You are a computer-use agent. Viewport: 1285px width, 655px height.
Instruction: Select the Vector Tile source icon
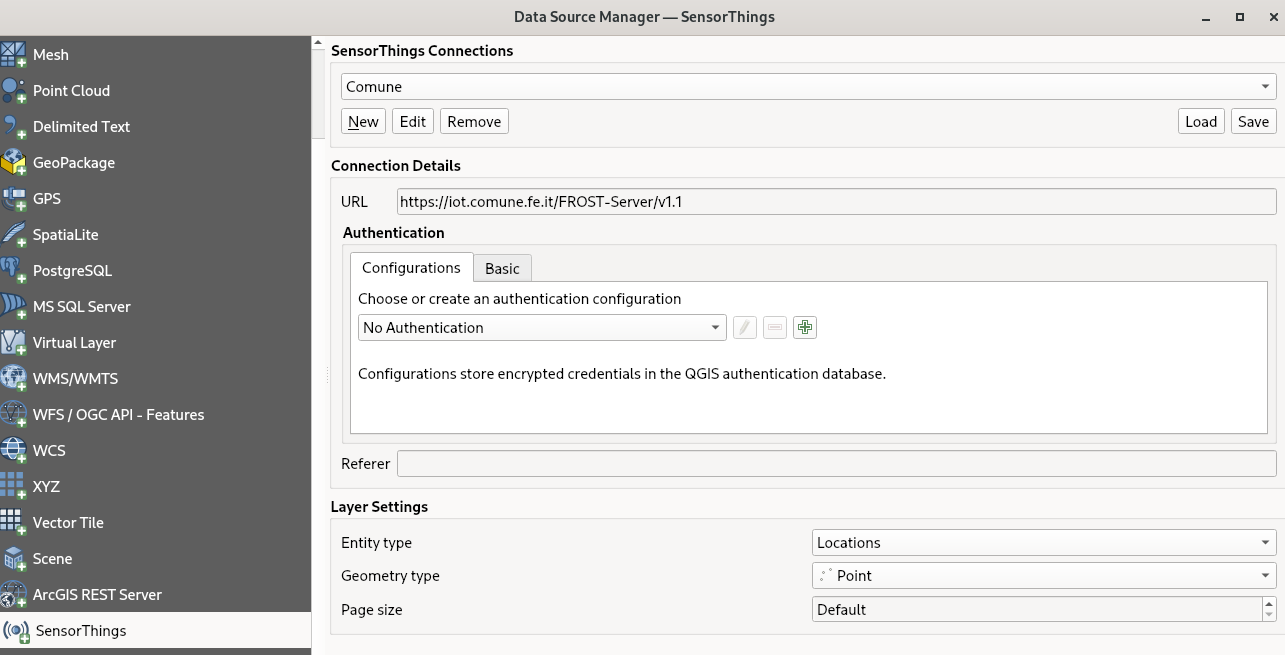14,523
